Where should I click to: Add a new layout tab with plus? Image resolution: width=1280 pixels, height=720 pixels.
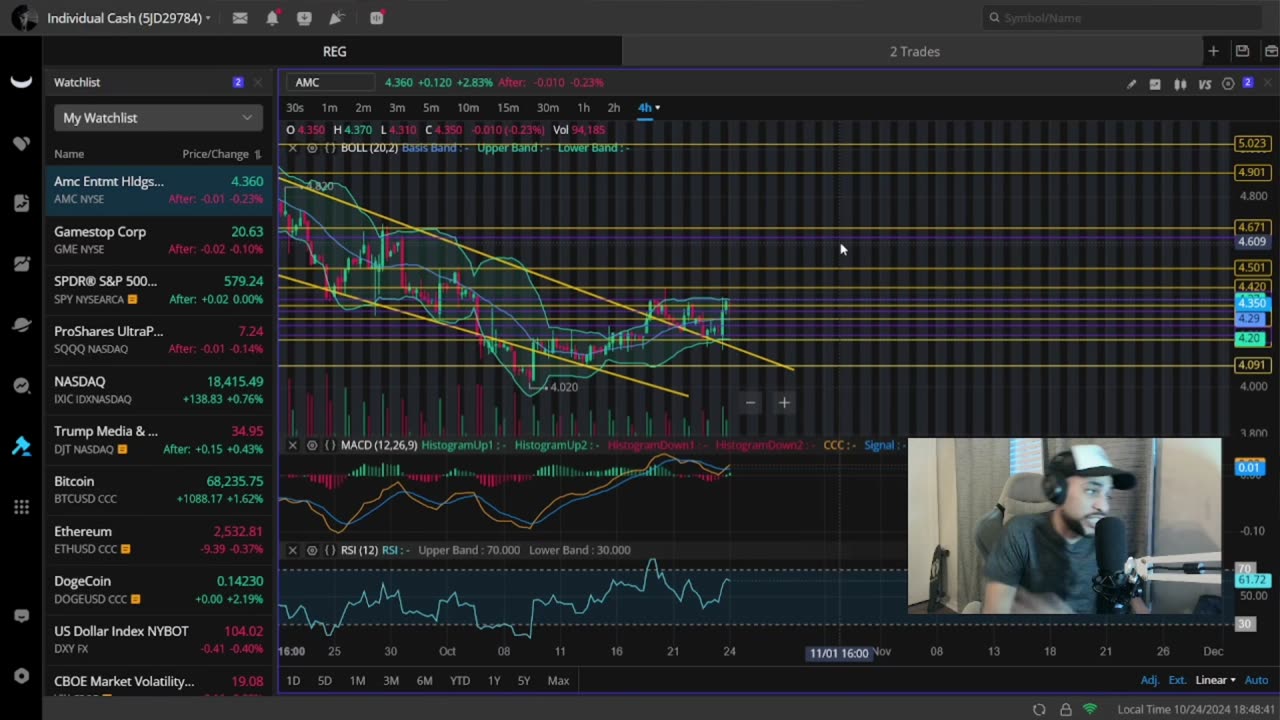point(1213,51)
